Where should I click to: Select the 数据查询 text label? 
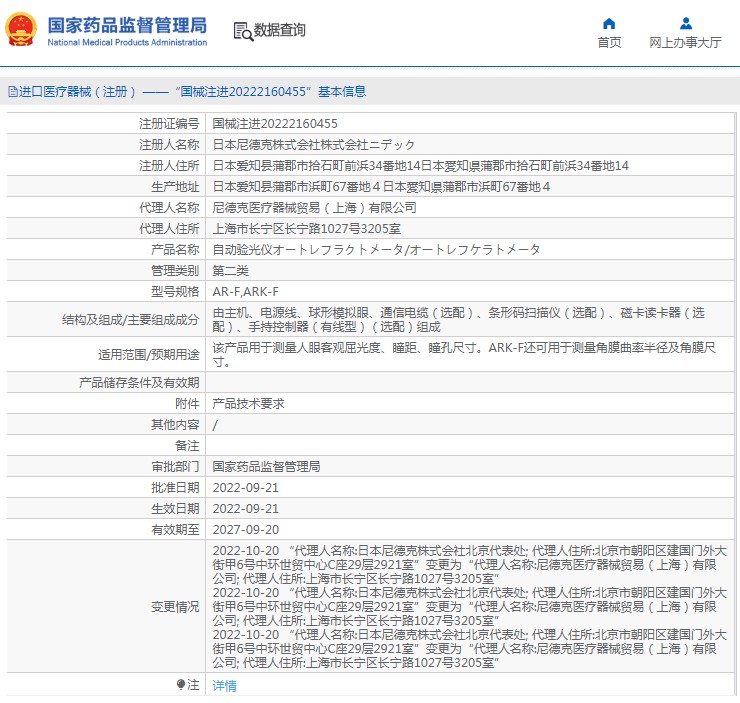tap(280, 31)
